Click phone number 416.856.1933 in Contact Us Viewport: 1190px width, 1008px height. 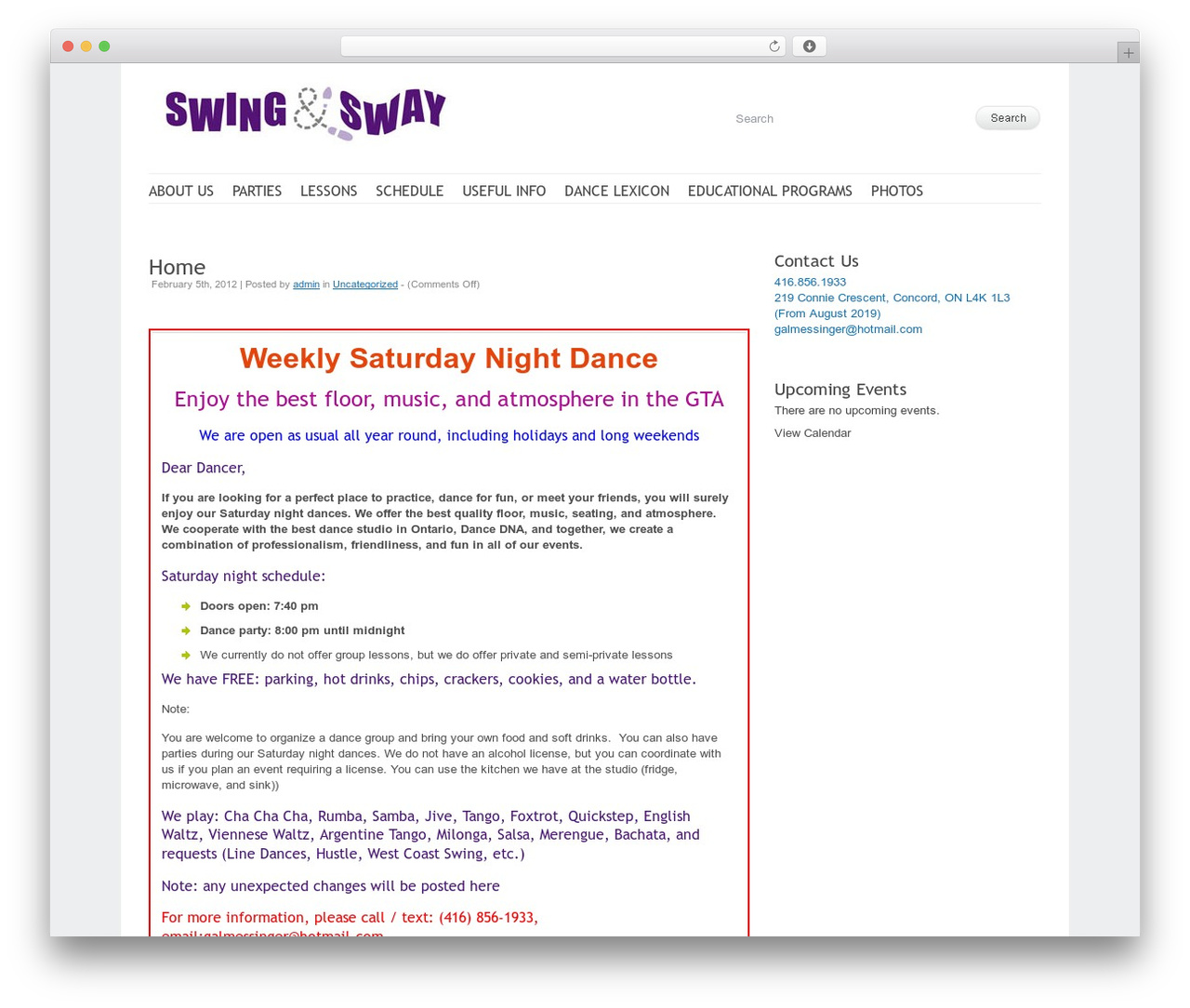pos(810,282)
